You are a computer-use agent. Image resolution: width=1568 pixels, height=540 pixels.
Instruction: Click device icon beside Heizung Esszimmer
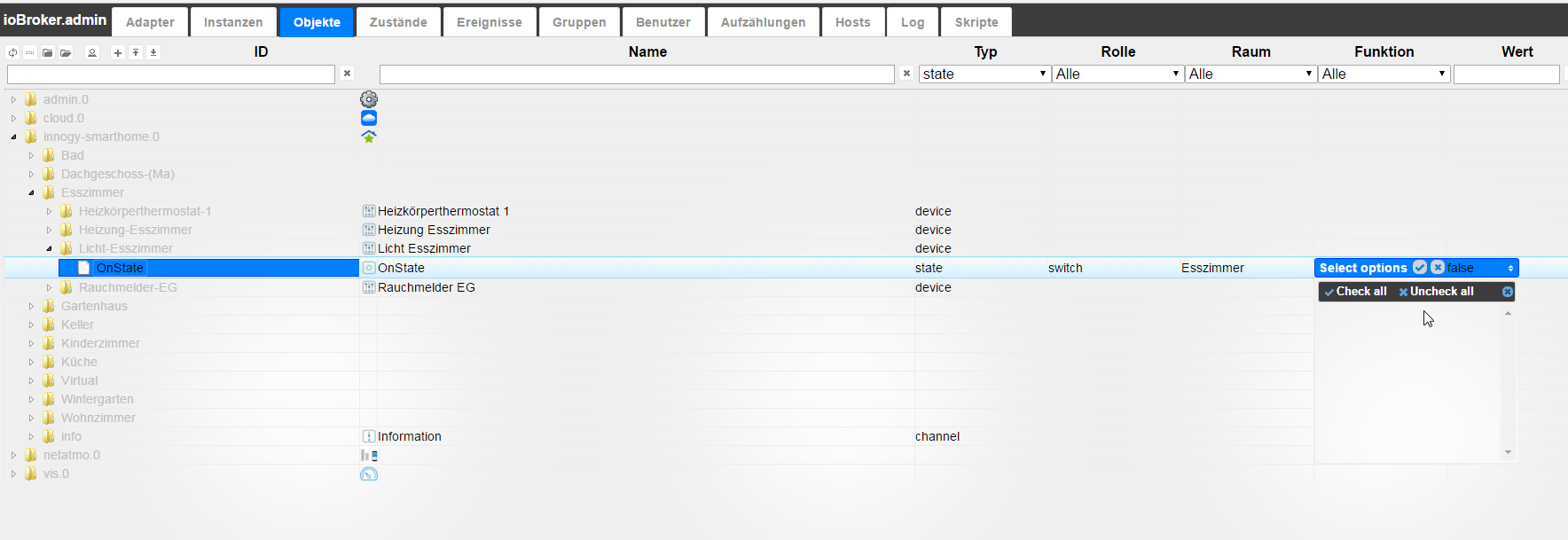click(369, 230)
